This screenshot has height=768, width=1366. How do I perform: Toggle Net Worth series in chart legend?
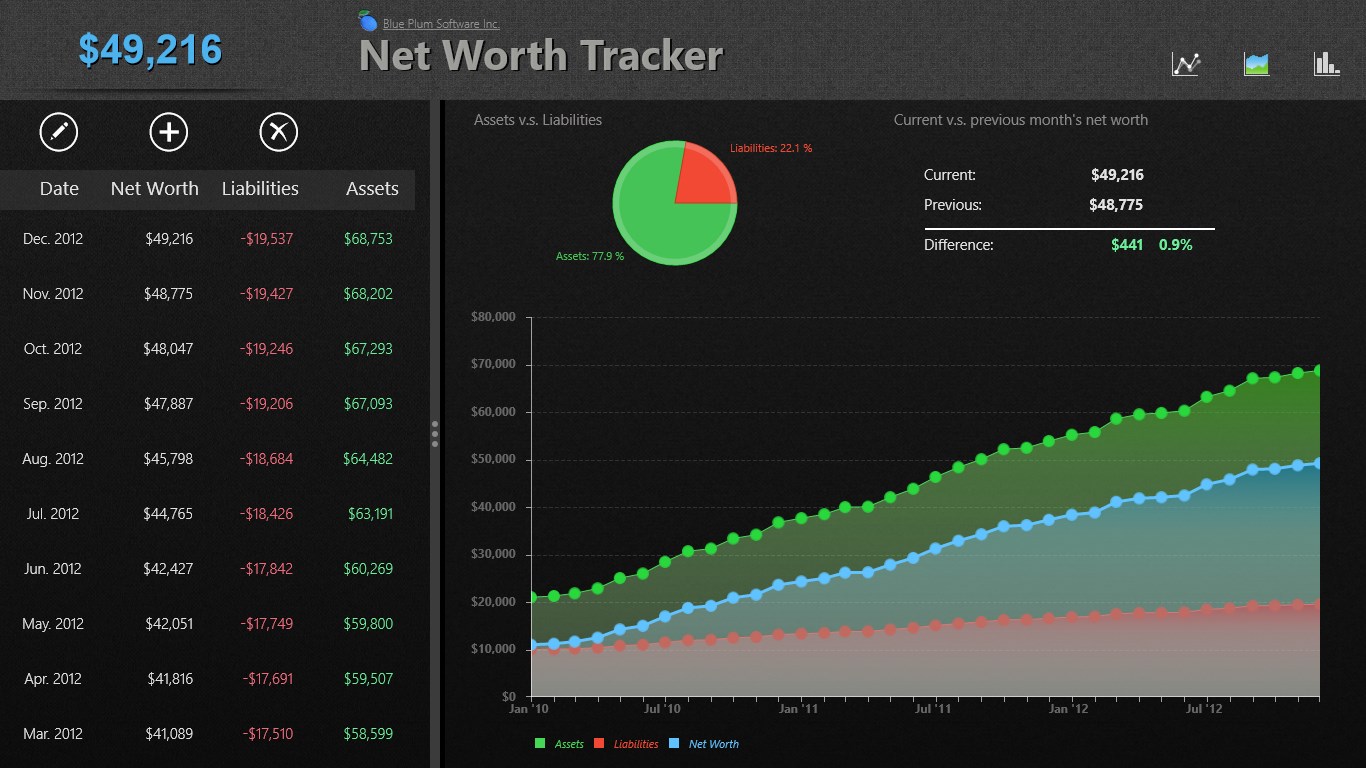pyautogui.click(x=704, y=744)
